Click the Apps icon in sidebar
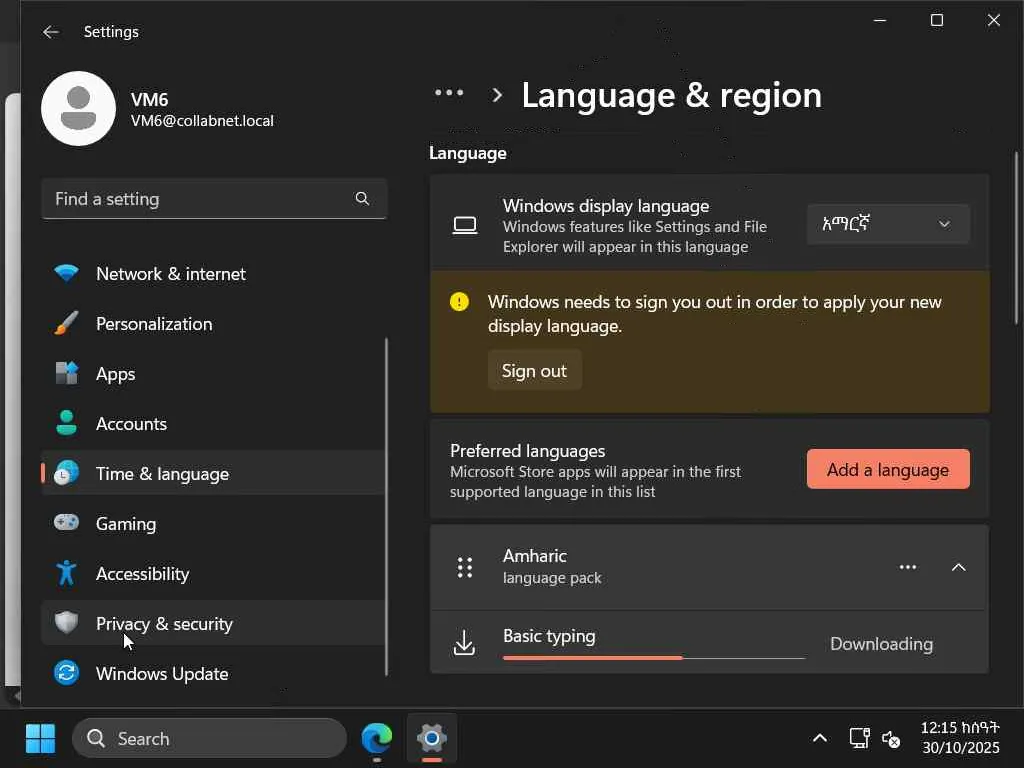Viewport: 1024px width, 768px height. [x=67, y=374]
